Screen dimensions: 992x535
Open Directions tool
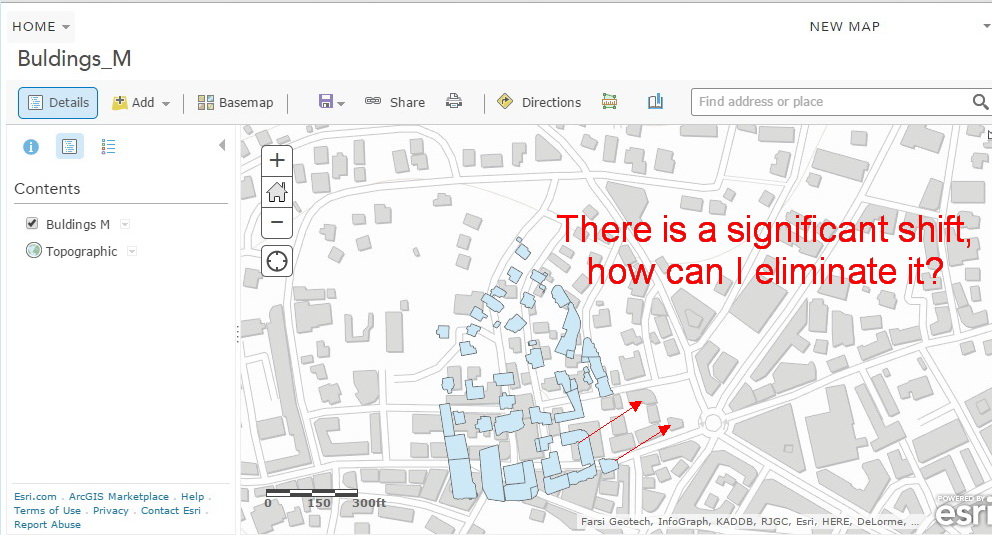[x=539, y=102]
